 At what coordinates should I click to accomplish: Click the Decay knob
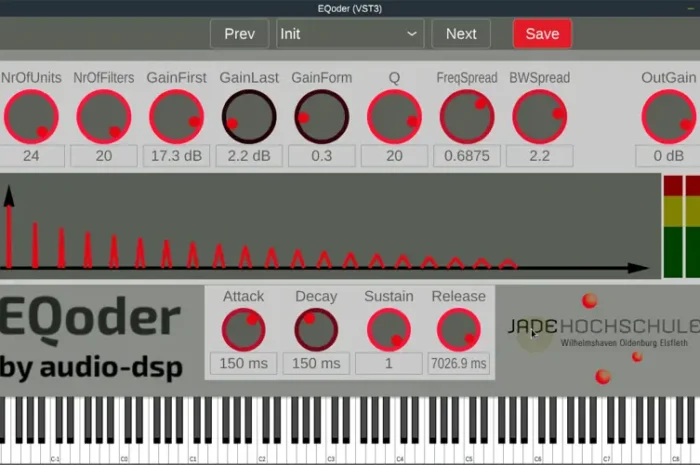pyautogui.click(x=316, y=330)
